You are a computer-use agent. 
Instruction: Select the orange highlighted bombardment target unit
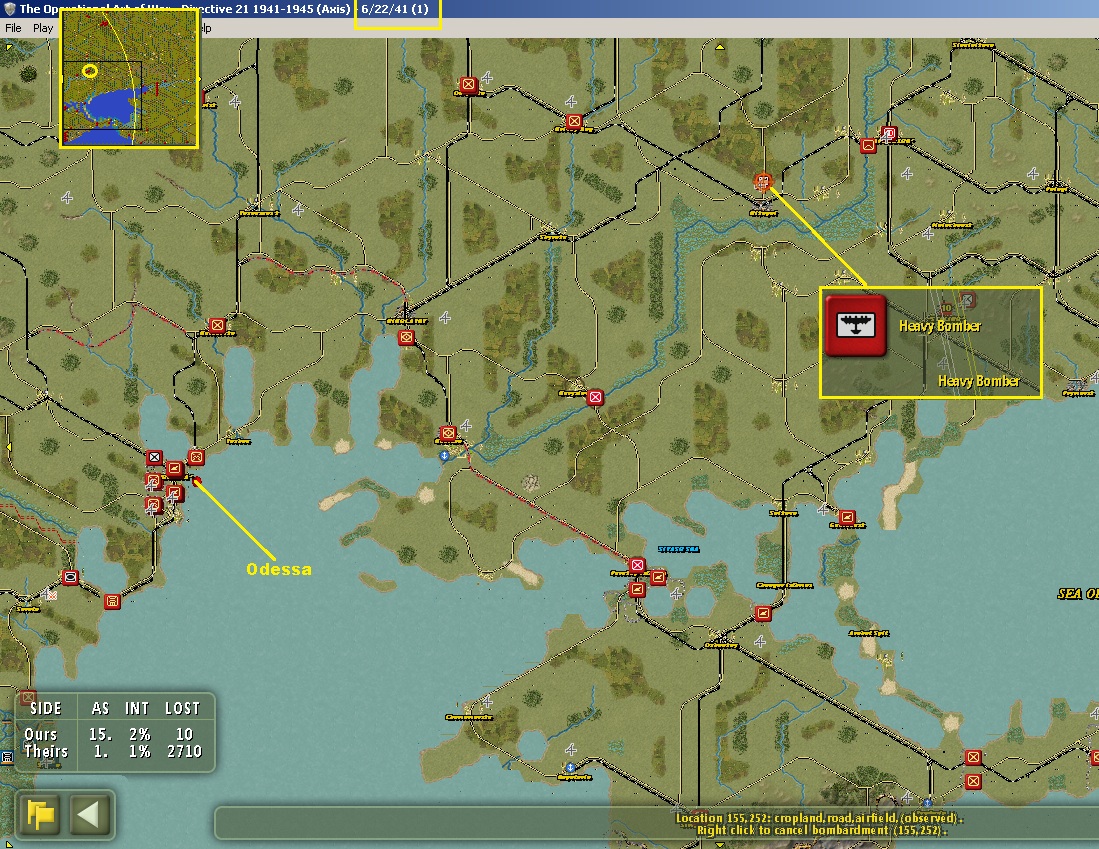click(x=763, y=182)
